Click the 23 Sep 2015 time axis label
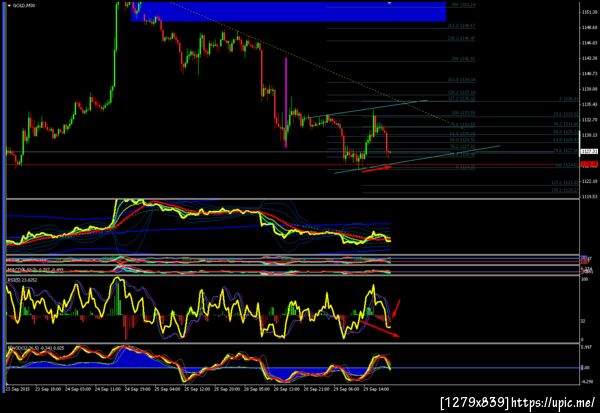The height and width of the screenshot is (413, 600). (x=18, y=389)
